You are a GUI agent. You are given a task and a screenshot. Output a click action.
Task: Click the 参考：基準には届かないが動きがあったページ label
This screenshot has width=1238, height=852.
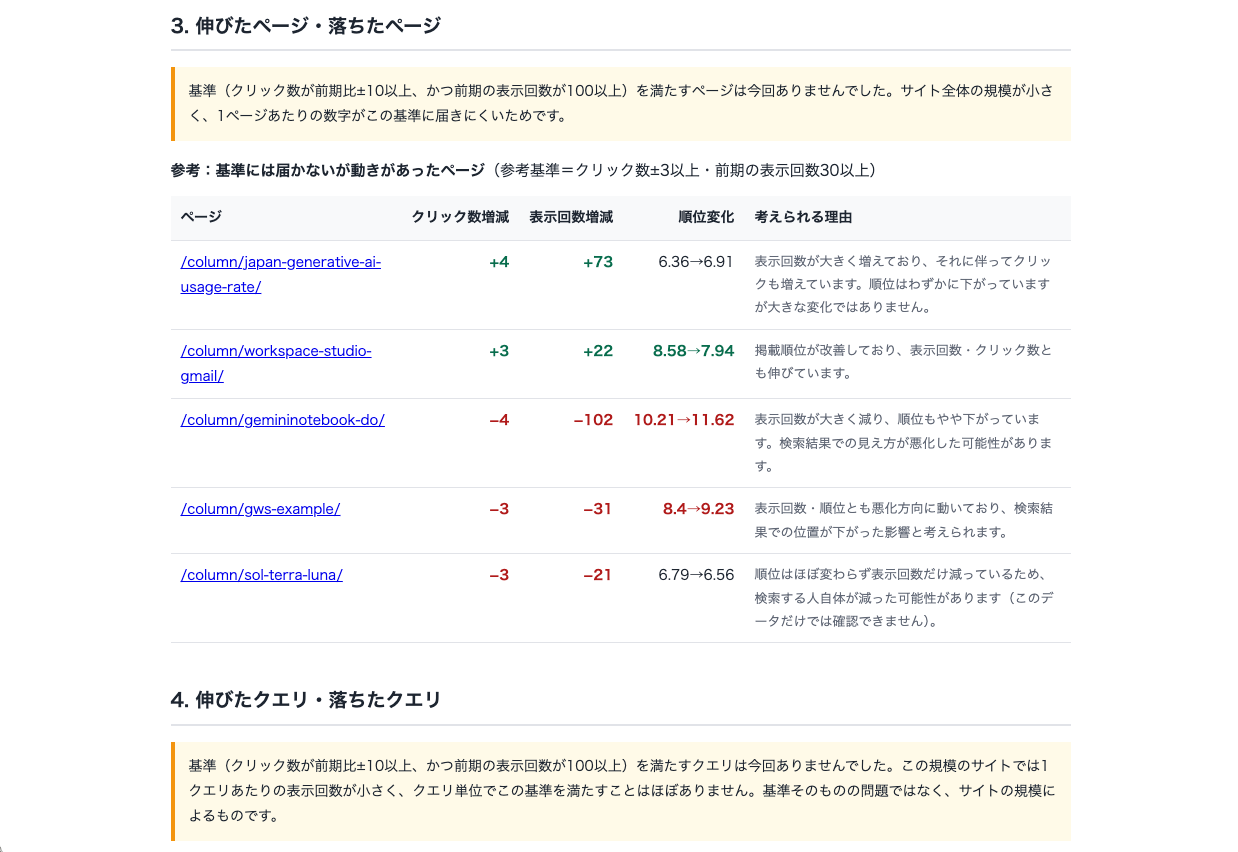(328, 171)
